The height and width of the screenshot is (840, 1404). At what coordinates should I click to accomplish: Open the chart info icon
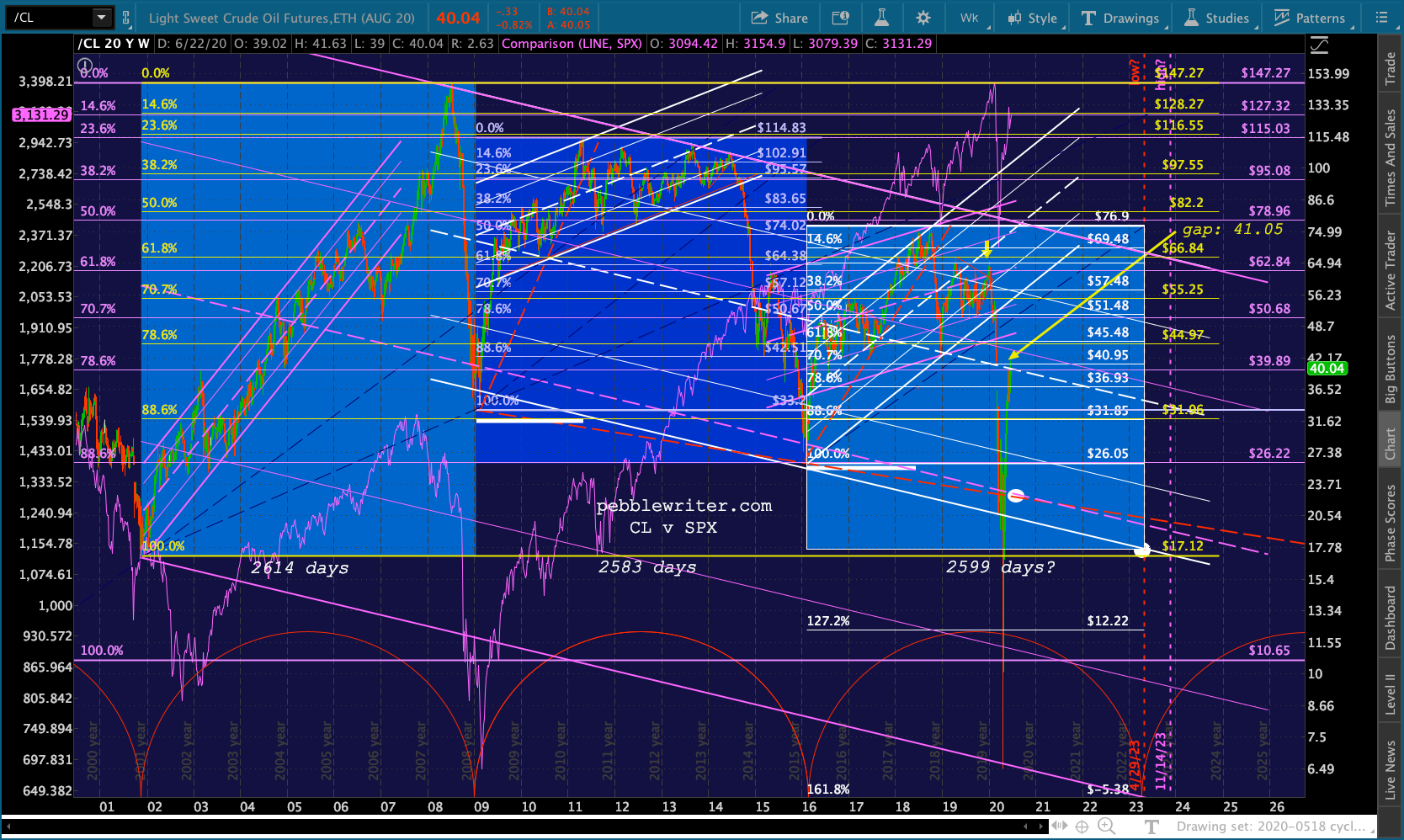click(841, 18)
